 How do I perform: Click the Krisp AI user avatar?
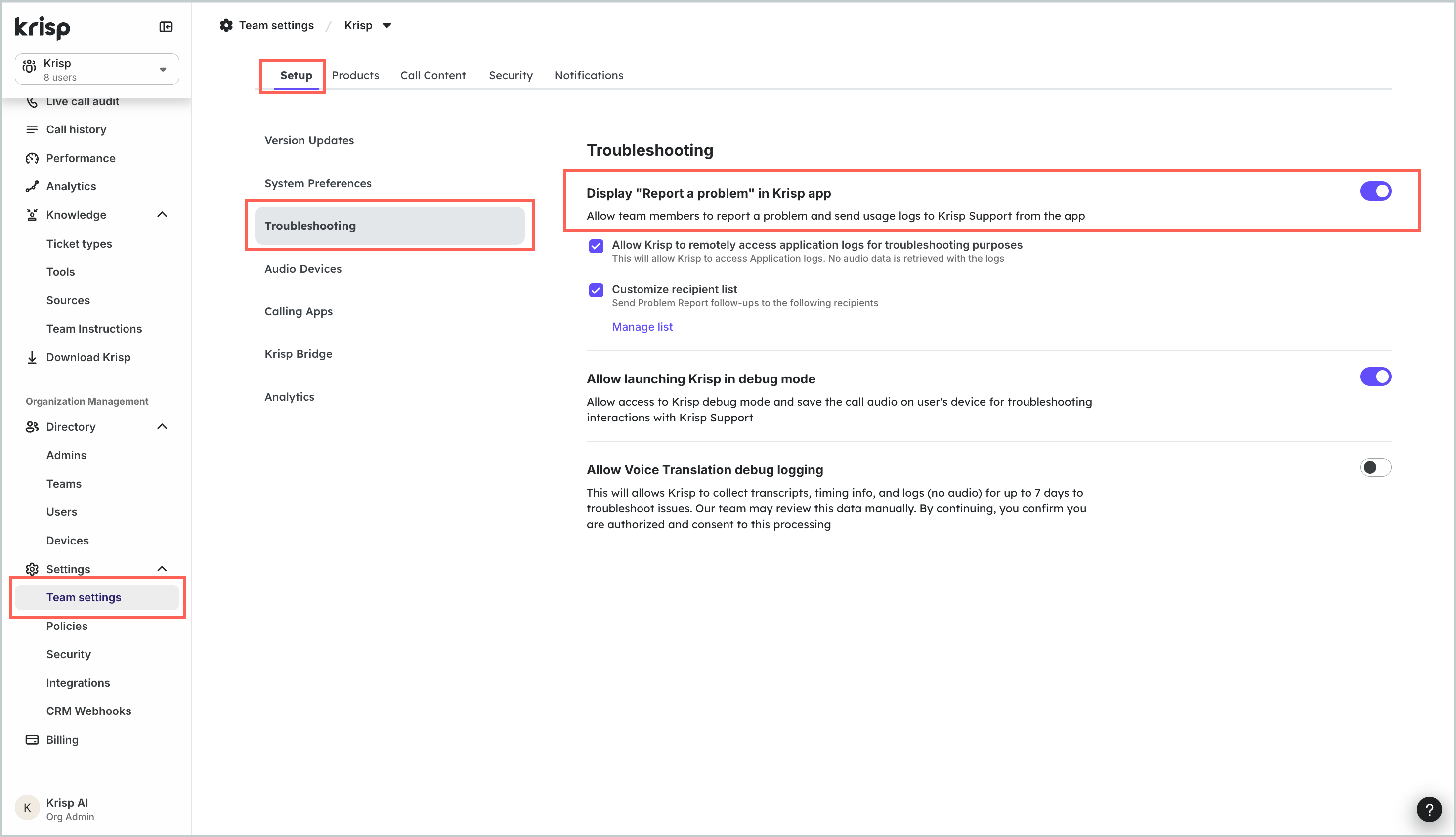(x=27, y=808)
